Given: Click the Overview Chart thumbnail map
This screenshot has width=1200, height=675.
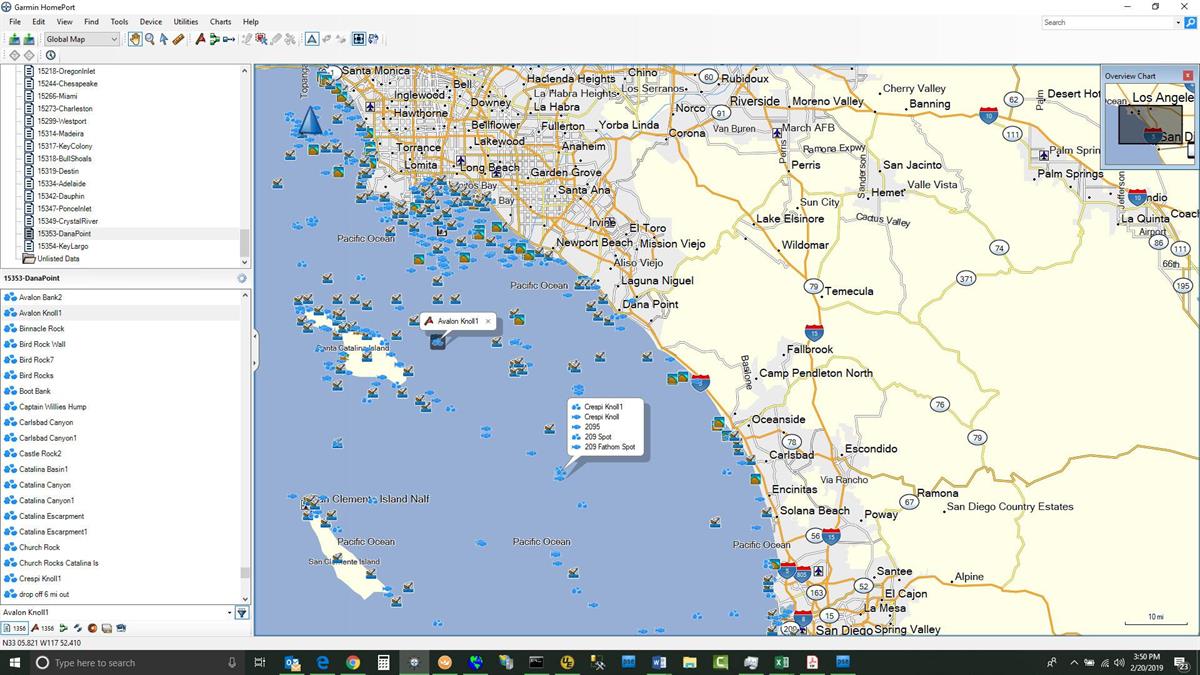Looking at the screenshot, I should [1149, 125].
